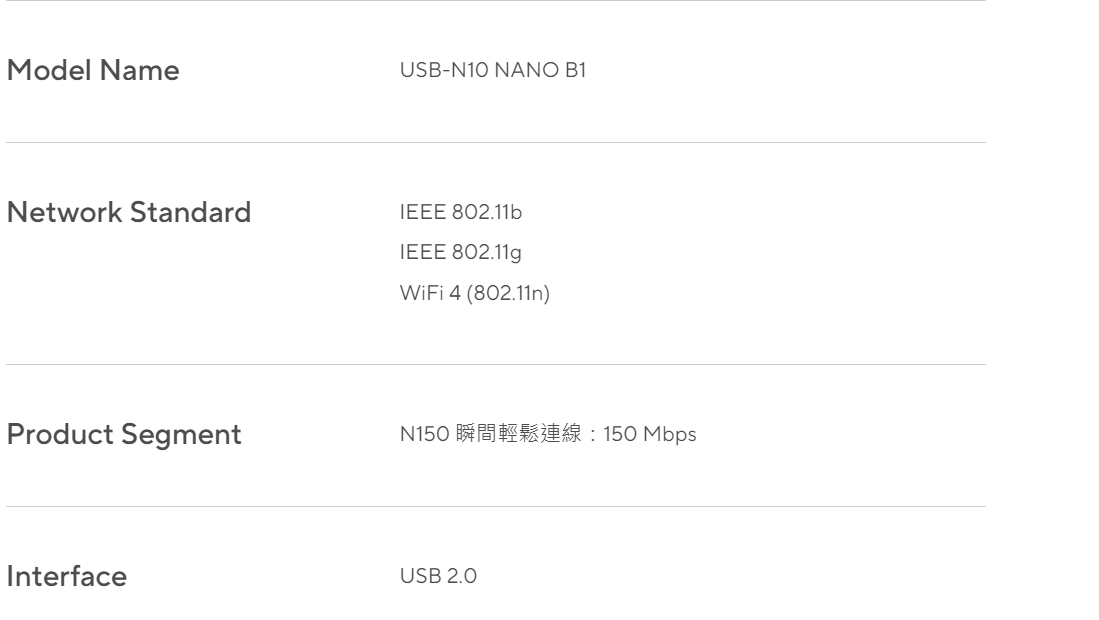1099x620 pixels.
Task: Click the Chinese text 瞬間輕鬆連線
Action: 511,435
